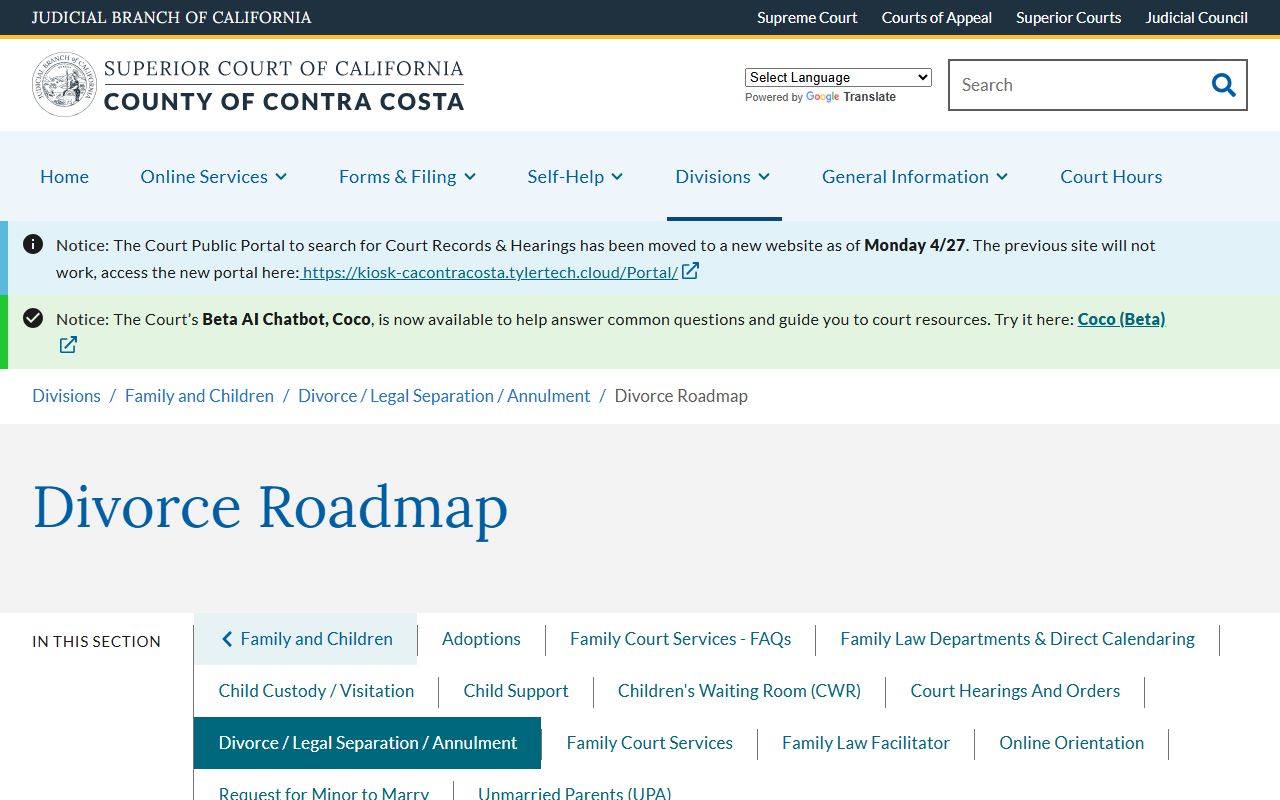Image resolution: width=1280 pixels, height=800 pixels.
Task: Open the Coco (Beta) chatbot link
Action: pos(1121,319)
